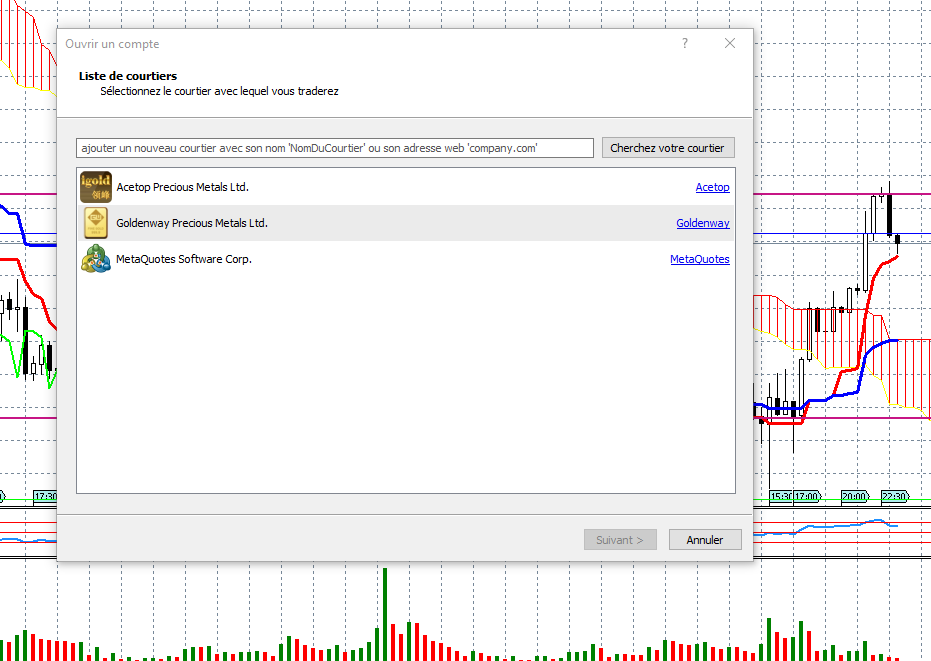Select the Acetop Precious Metals Ltd. row
931x661 pixels.
click(406, 187)
